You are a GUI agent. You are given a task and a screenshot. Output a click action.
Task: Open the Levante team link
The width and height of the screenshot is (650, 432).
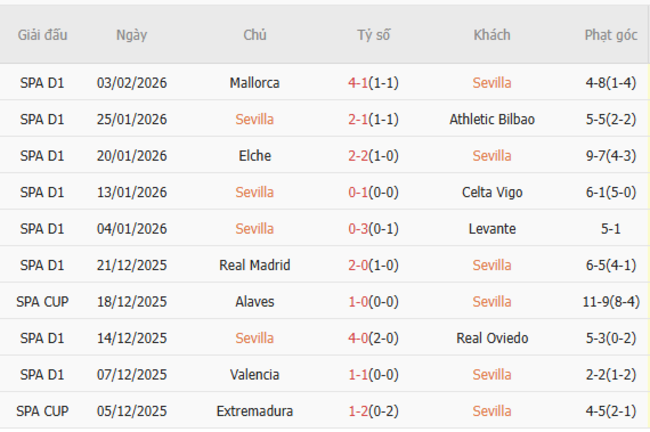point(492,229)
